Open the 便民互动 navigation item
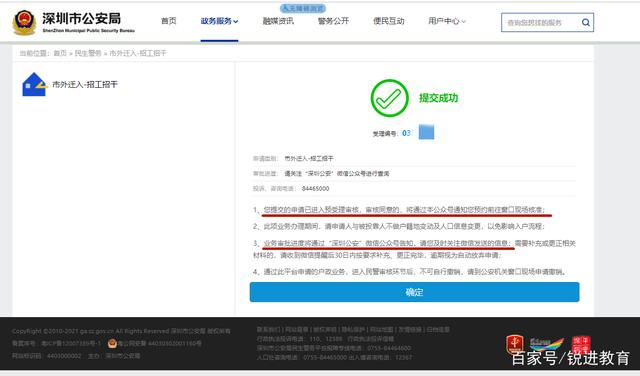The image size is (640, 376). click(x=389, y=21)
